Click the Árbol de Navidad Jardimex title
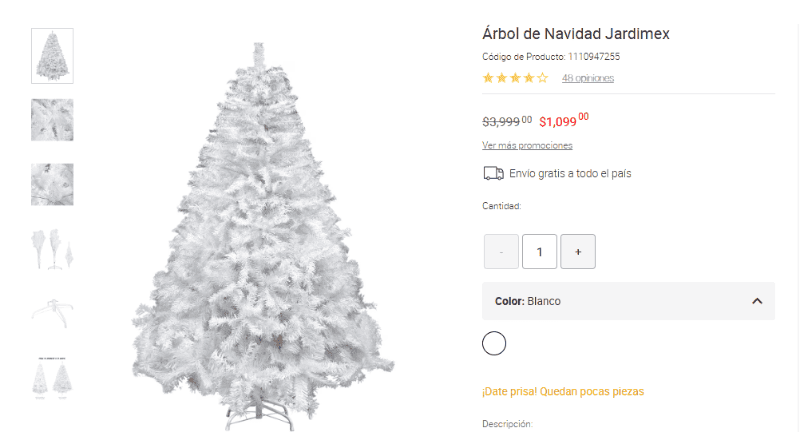 point(576,34)
